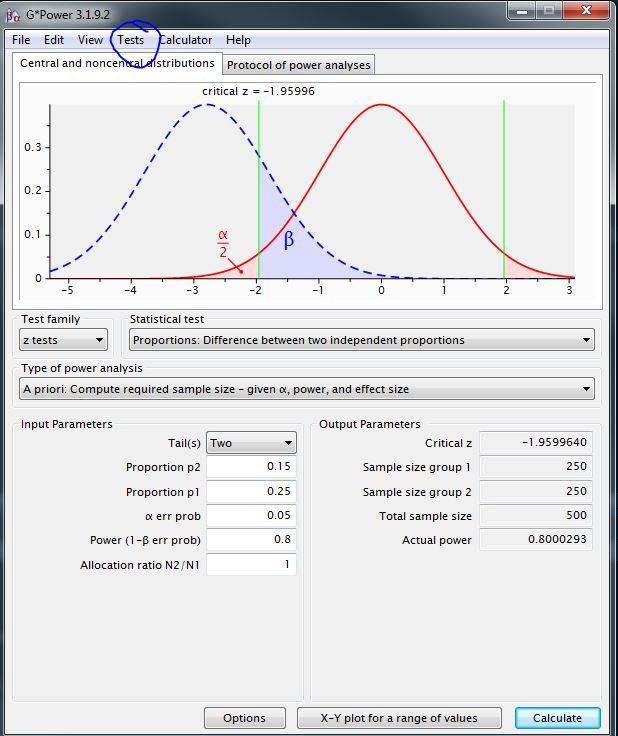The width and height of the screenshot is (618, 736).
Task: Expand the Type of power analysis dropdown
Action: point(307,389)
